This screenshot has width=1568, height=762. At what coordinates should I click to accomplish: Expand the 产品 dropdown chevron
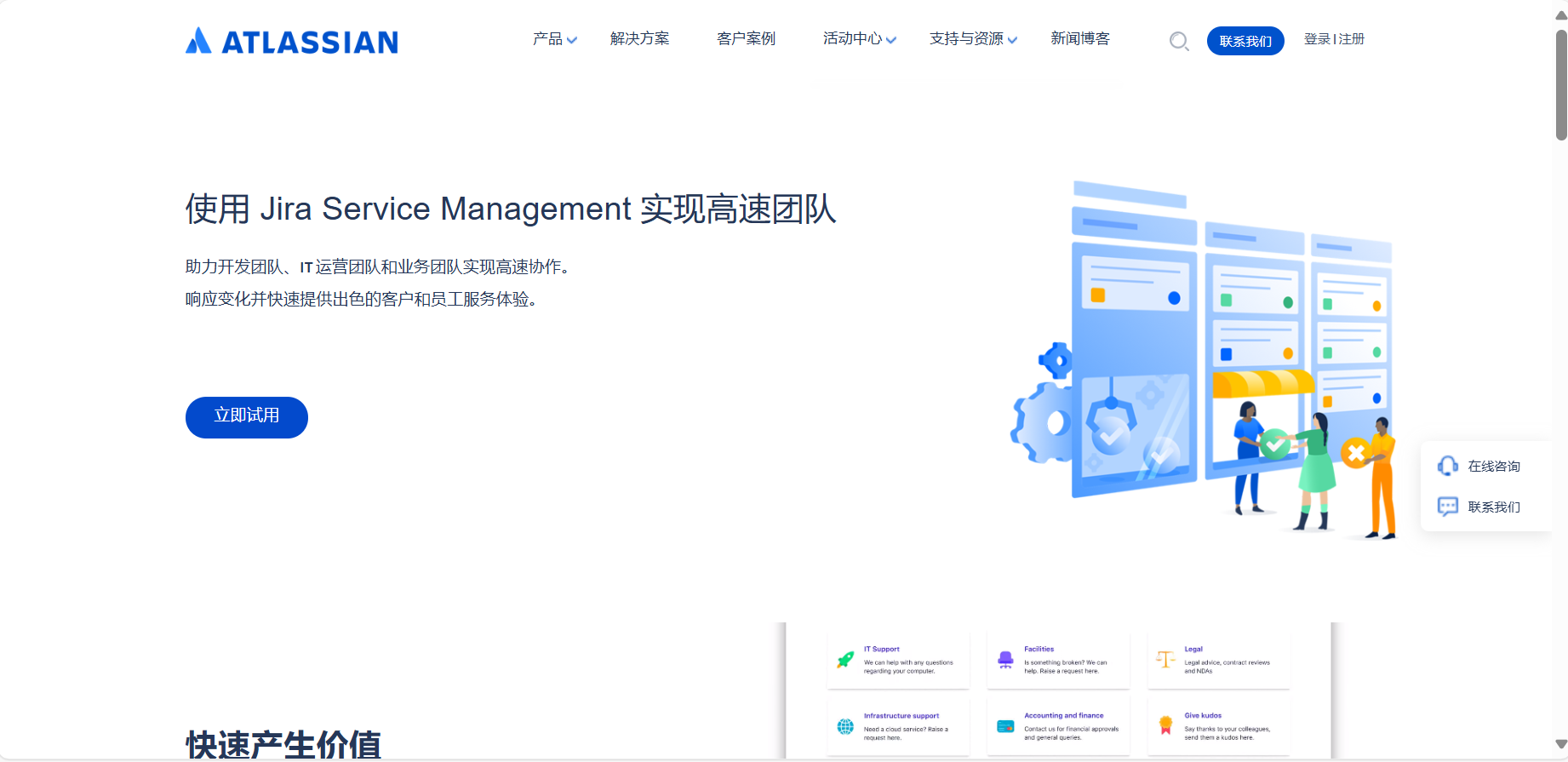572,40
